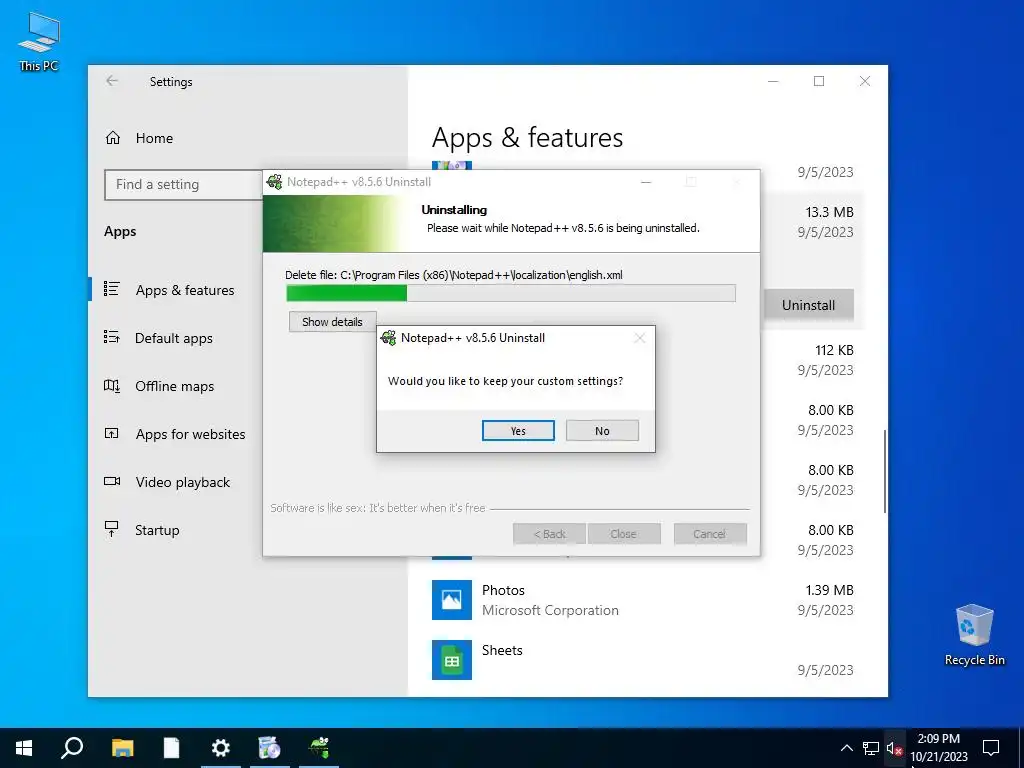Click the Microsoft Corporation publisher text

click(550, 611)
